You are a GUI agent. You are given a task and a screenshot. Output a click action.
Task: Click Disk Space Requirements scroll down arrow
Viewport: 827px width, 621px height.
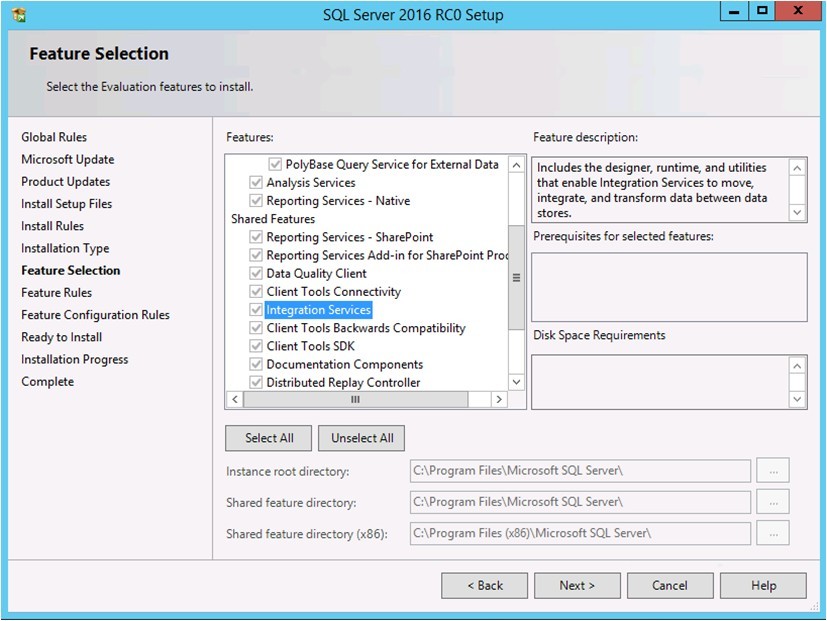(797, 399)
